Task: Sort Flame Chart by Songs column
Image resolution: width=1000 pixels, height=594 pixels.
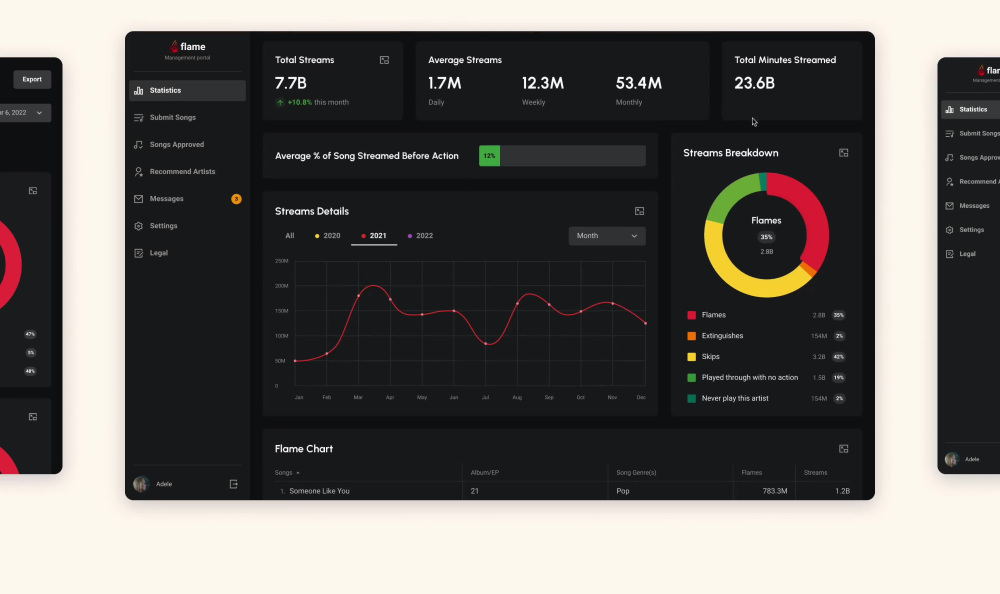Action: pyautogui.click(x=287, y=473)
